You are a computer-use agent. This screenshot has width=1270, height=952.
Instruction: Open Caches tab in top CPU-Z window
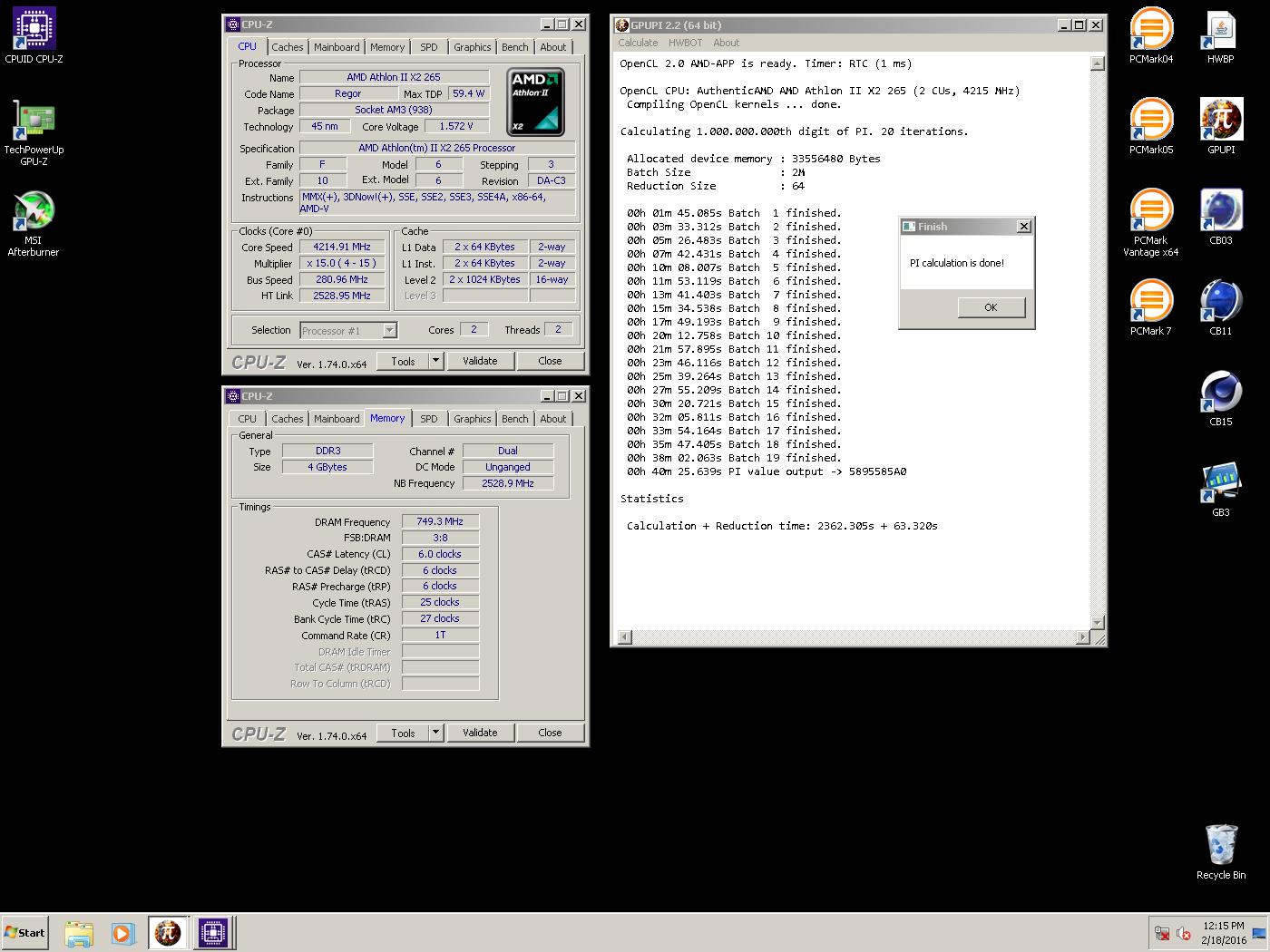point(288,47)
